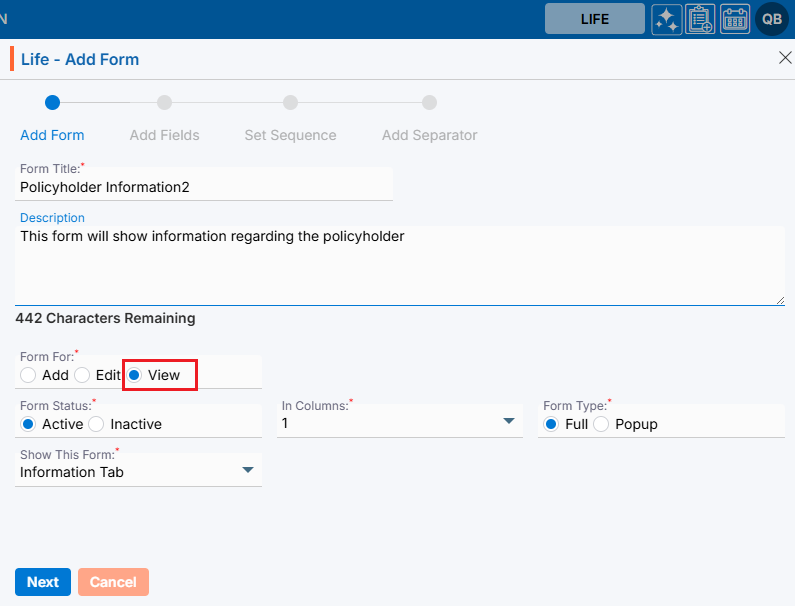
Task: Select the Edit radio option
Action: [x=83, y=375]
